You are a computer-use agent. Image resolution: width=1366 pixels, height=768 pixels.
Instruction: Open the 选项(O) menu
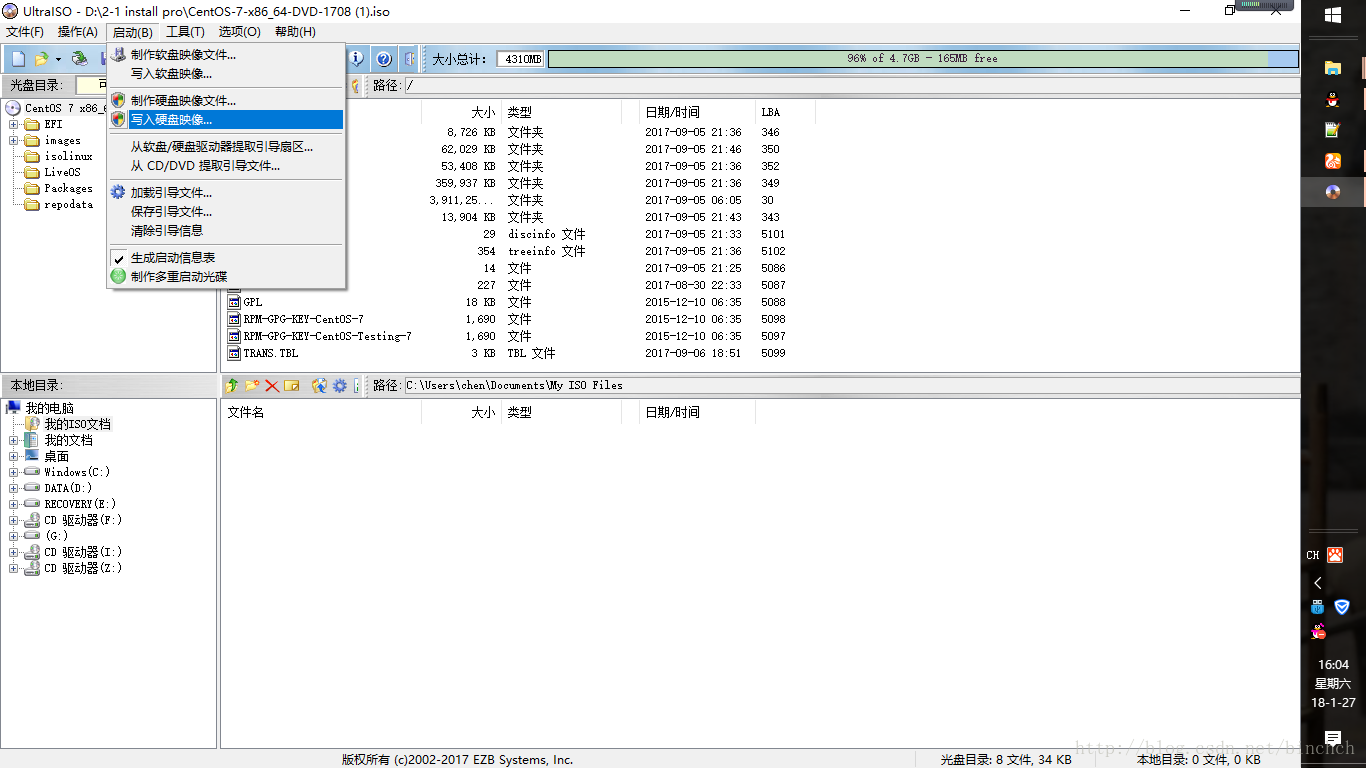[x=240, y=32]
